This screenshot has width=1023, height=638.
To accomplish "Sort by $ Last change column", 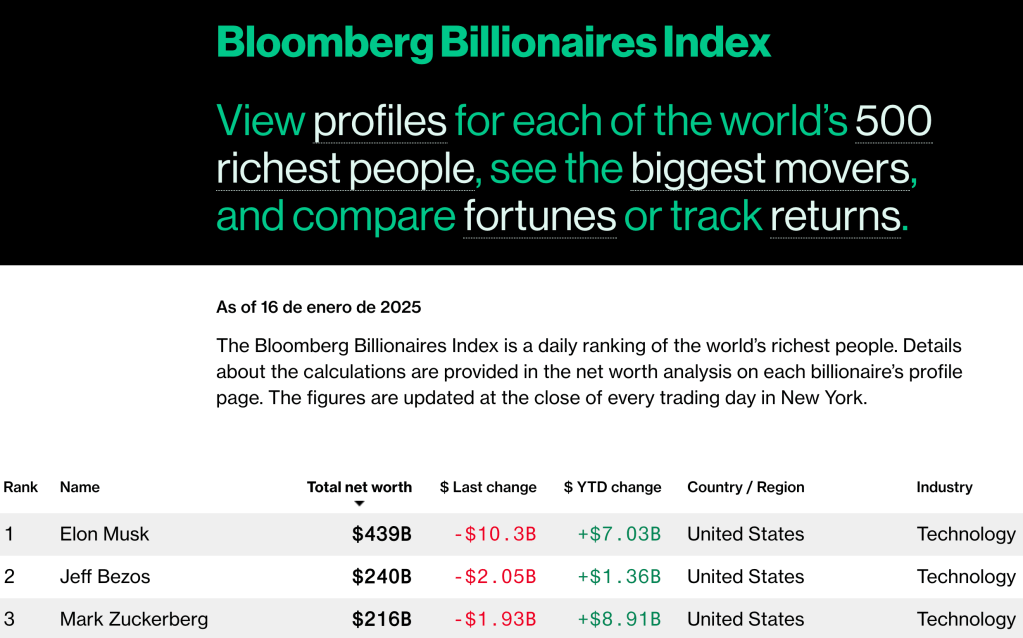I will (488, 487).
